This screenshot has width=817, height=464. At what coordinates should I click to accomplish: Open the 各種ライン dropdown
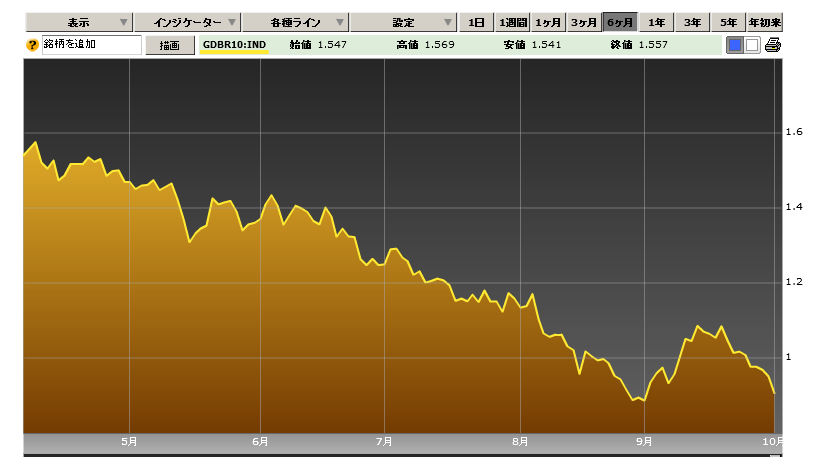point(295,22)
